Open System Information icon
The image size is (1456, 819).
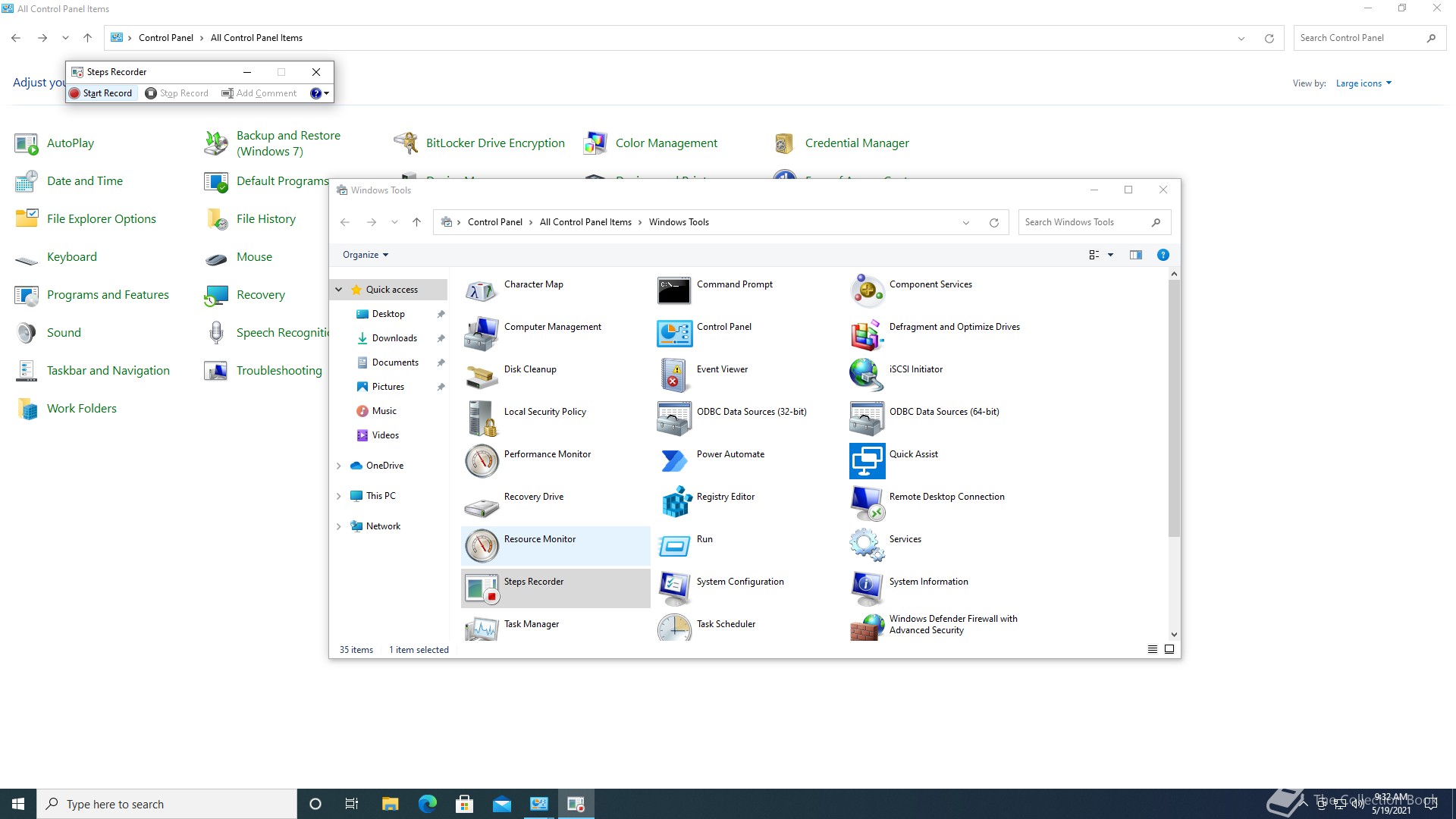click(866, 588)
